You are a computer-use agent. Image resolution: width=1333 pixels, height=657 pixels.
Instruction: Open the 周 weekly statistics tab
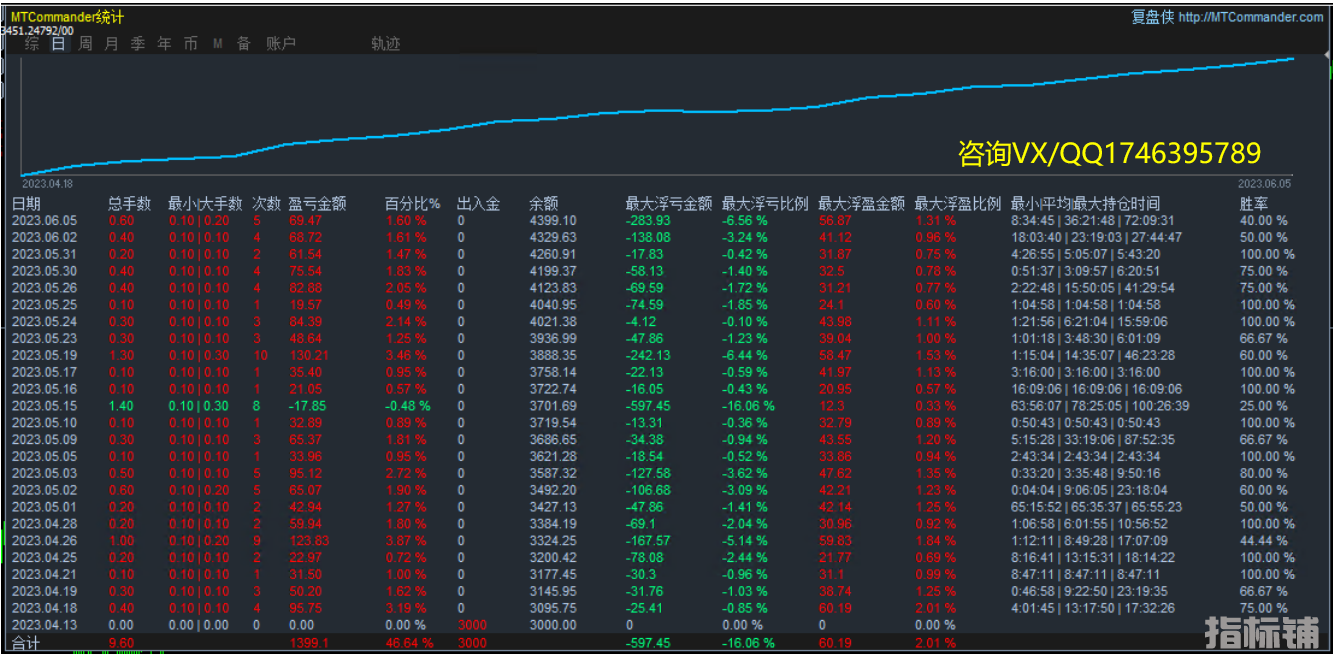click(x=85, y=44)
